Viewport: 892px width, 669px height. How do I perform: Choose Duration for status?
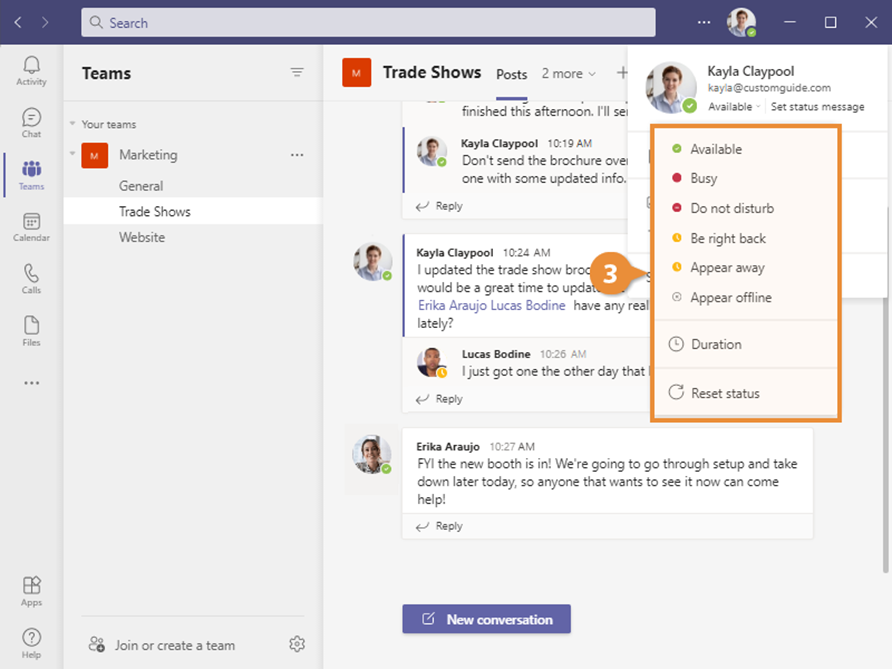[x=746, y=344]
